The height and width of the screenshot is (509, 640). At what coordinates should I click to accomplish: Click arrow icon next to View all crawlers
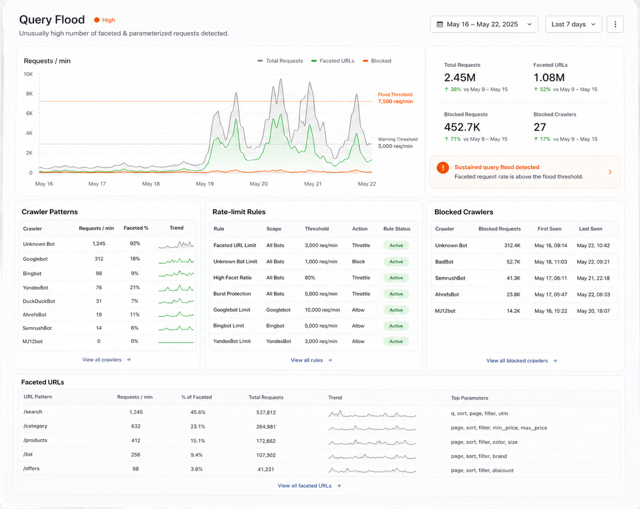pos(129,360)
